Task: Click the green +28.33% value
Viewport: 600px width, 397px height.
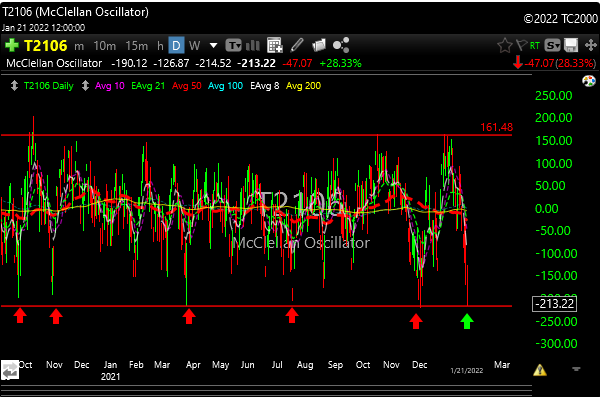Action: pos(341,63)
